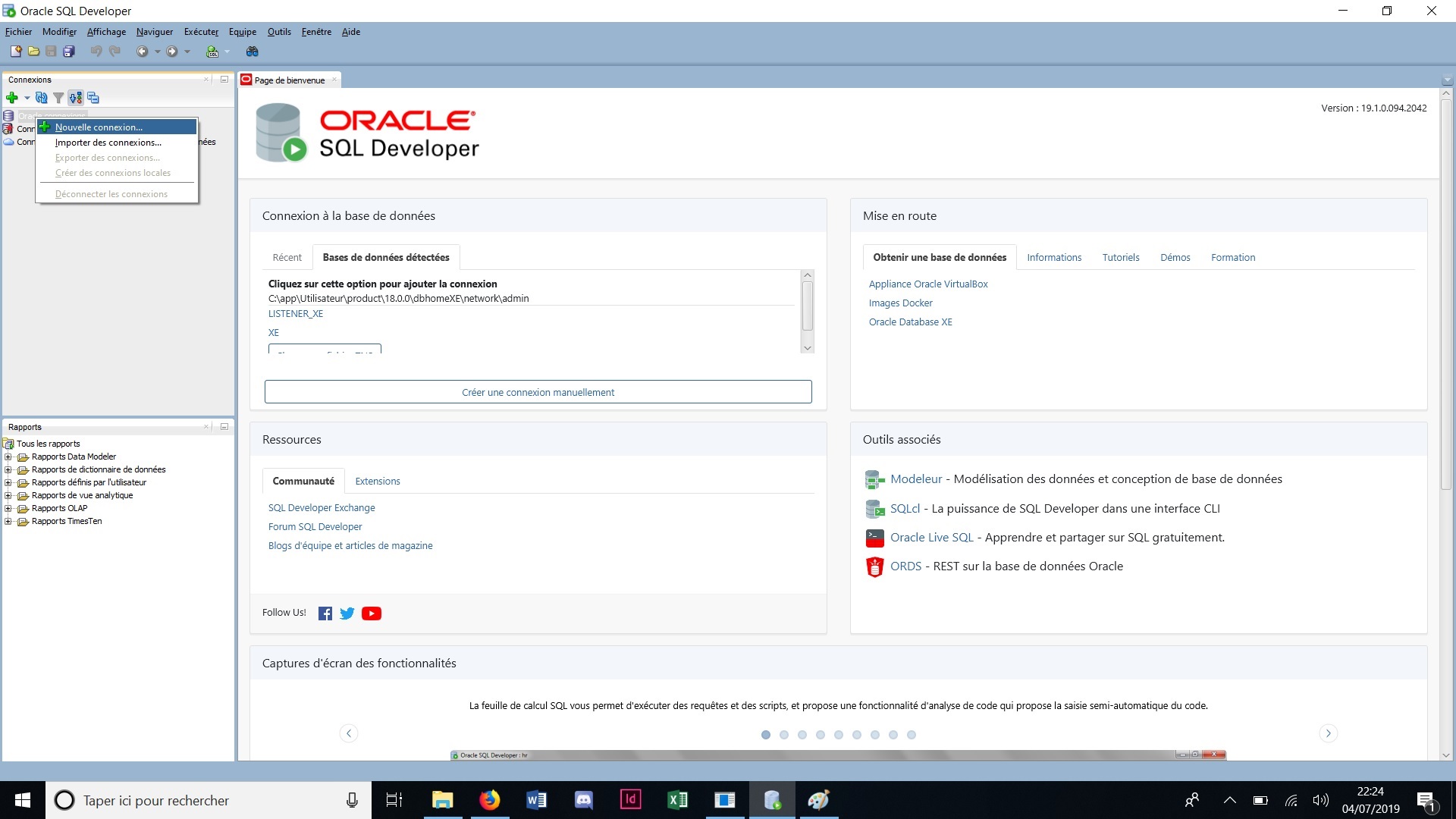The width and height of the screenshot is (1456, 819).
Task: Click the Forward navigation arrow icon
Action: click(172, 52)
